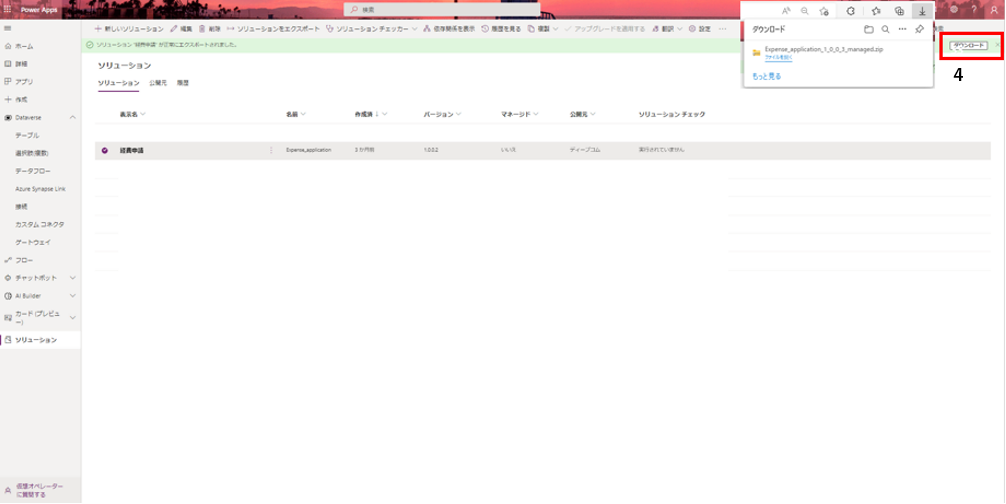Expand the チャットボット navigation group
The width and height of the screenshot is (1006, 504).
(x=73, y=277)
